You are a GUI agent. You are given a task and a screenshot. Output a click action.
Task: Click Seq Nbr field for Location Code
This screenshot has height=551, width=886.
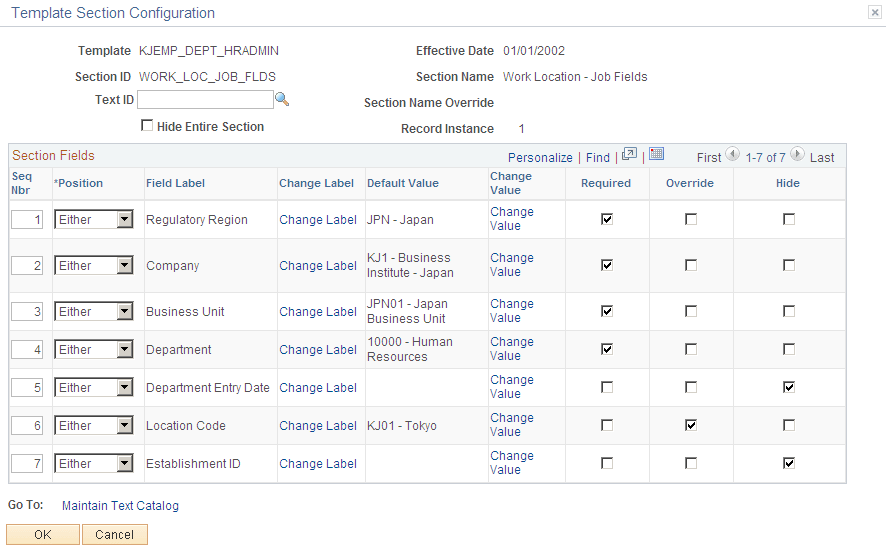point(27,425)
